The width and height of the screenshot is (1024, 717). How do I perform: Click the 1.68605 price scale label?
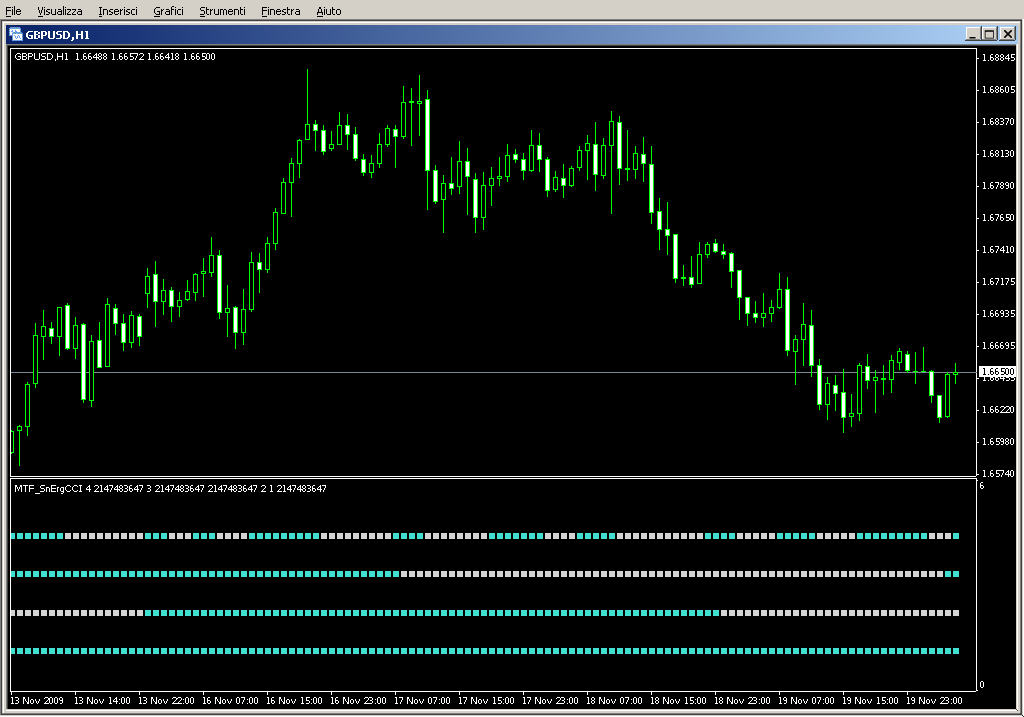[x=999, y=89]
